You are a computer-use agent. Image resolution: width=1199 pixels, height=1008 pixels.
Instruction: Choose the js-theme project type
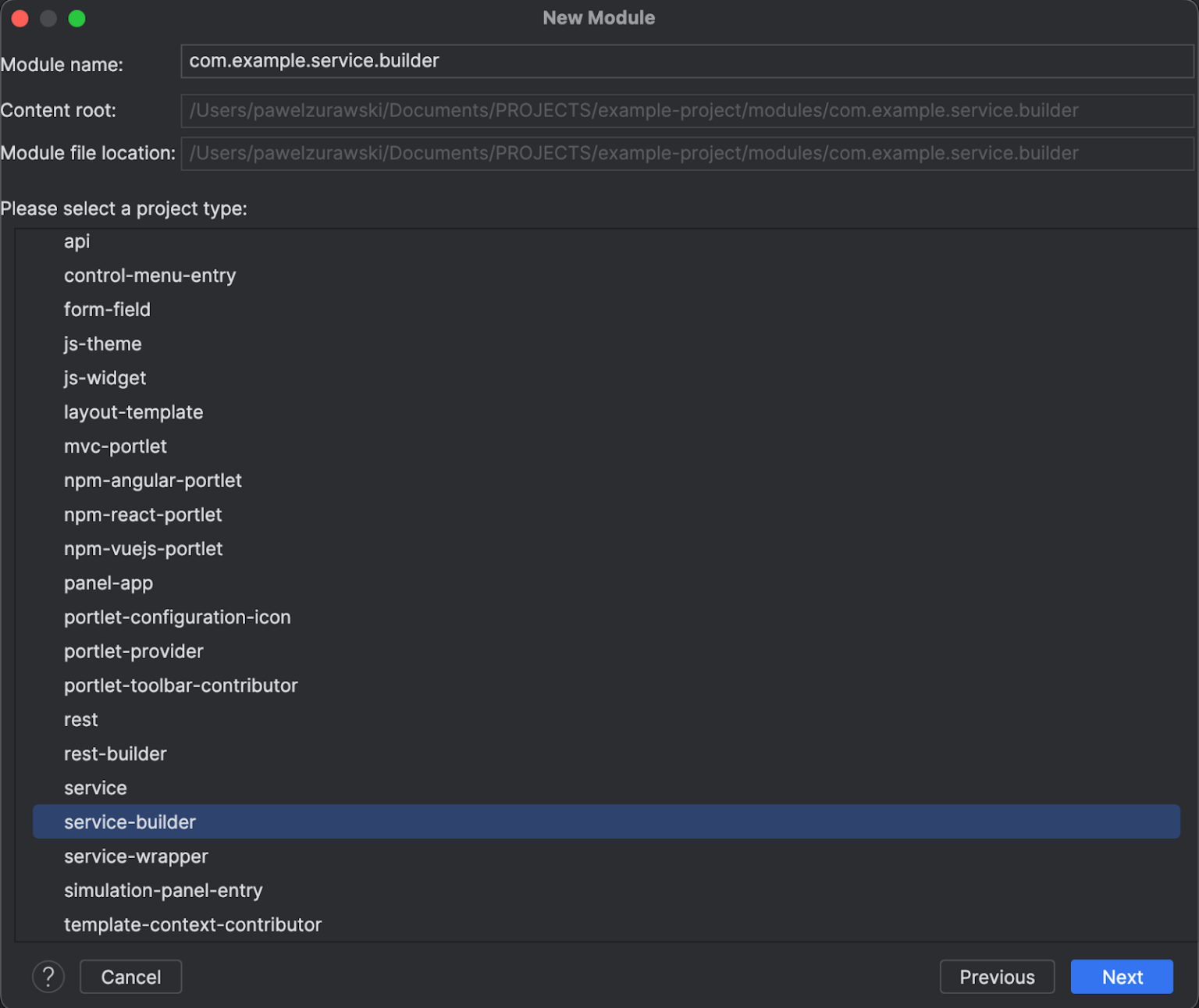[102, 344]
